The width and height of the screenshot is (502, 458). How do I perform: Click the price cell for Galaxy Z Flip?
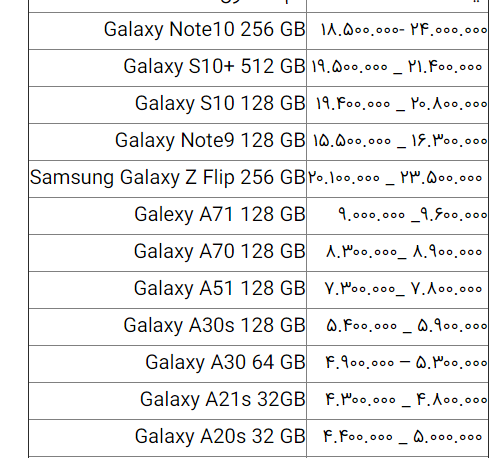tap(397, 179)
